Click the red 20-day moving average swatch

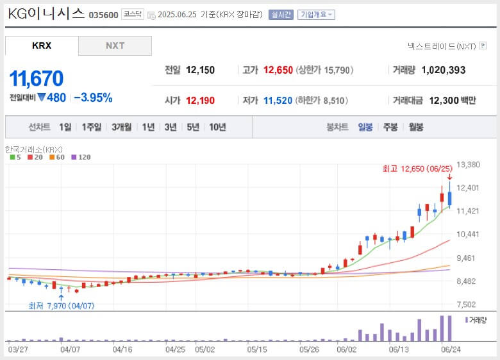pos(30,157)
